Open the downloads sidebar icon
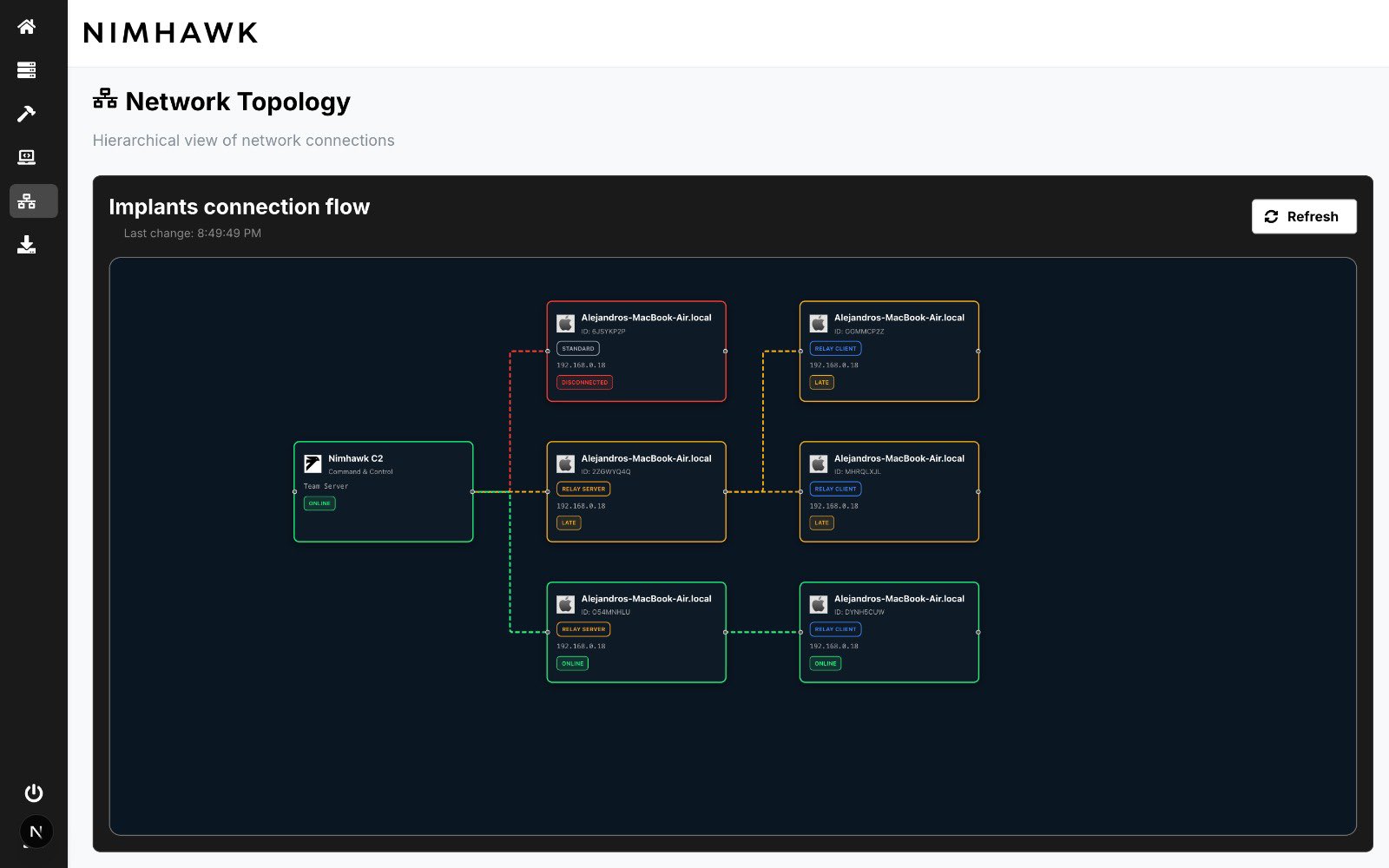 click(27, 245)
